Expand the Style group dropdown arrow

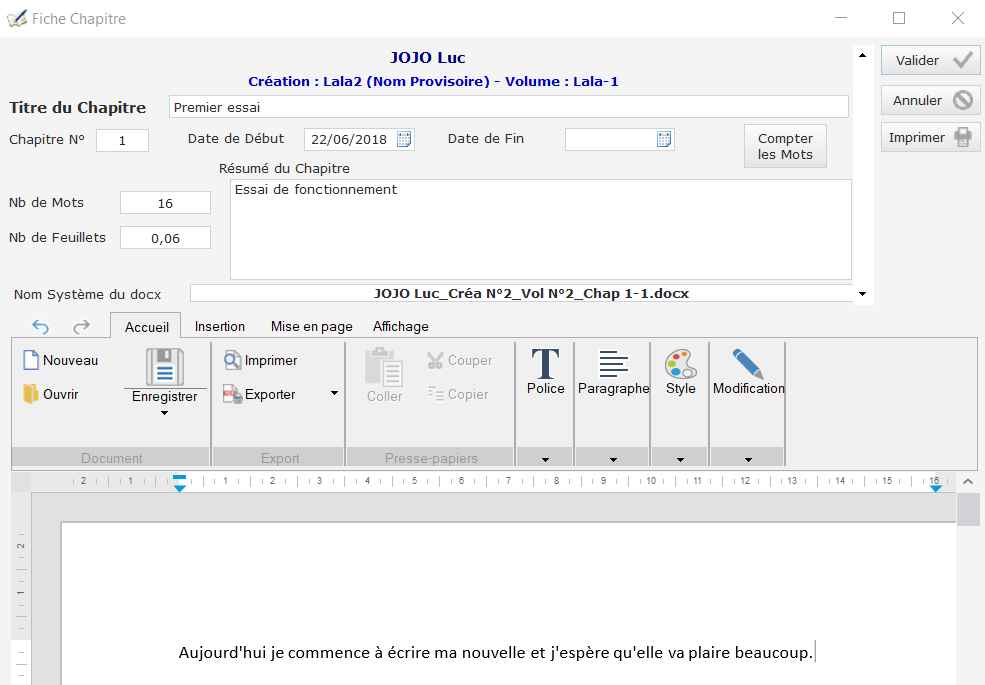coord(680,459)
